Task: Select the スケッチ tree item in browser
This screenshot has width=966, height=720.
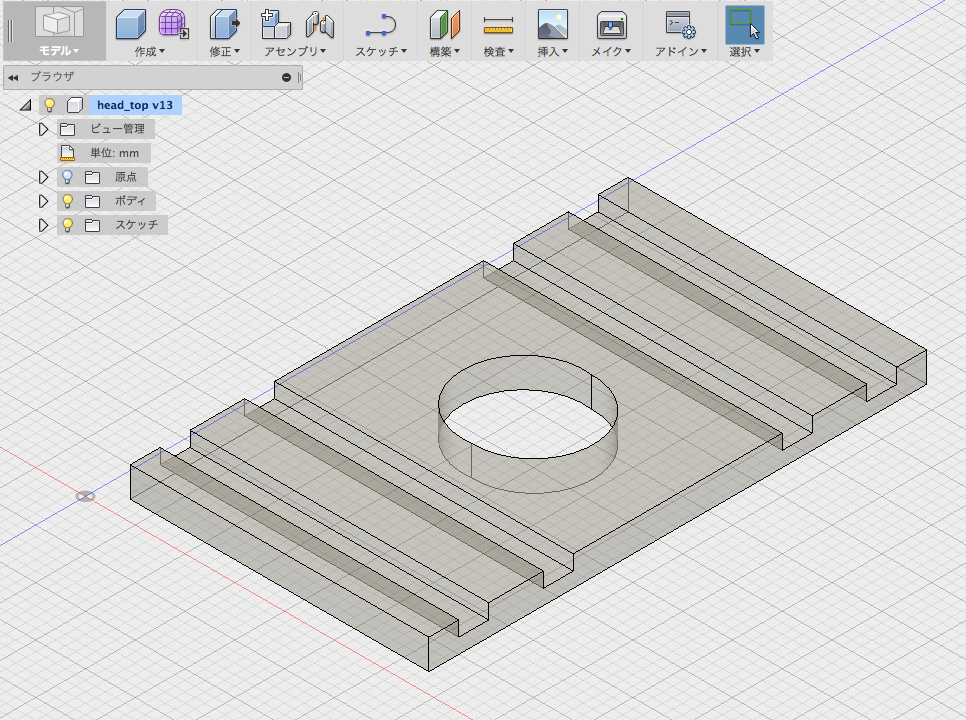Action: (136, 225)
